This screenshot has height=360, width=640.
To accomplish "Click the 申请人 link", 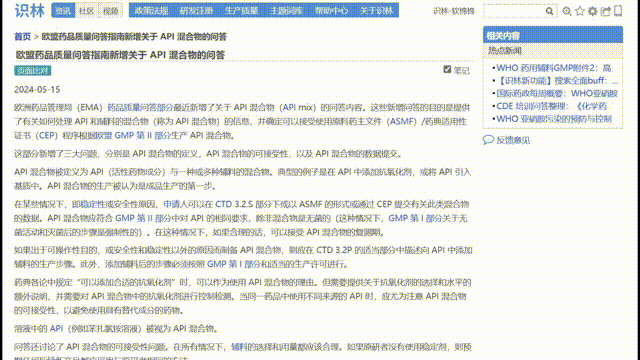I will click(176, 204).
